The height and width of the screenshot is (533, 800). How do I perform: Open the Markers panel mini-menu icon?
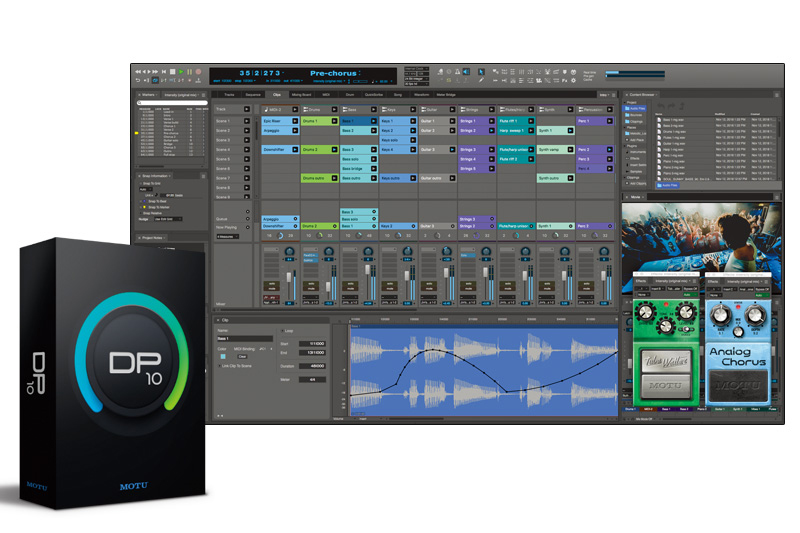click(204, 95)
